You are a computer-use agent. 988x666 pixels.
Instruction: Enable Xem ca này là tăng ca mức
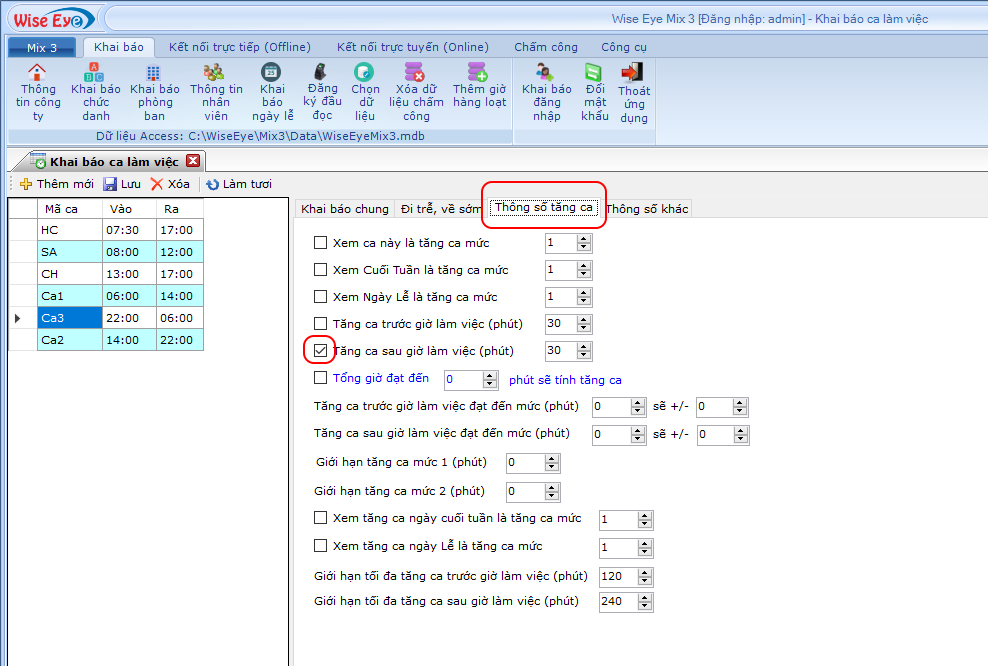321,242
